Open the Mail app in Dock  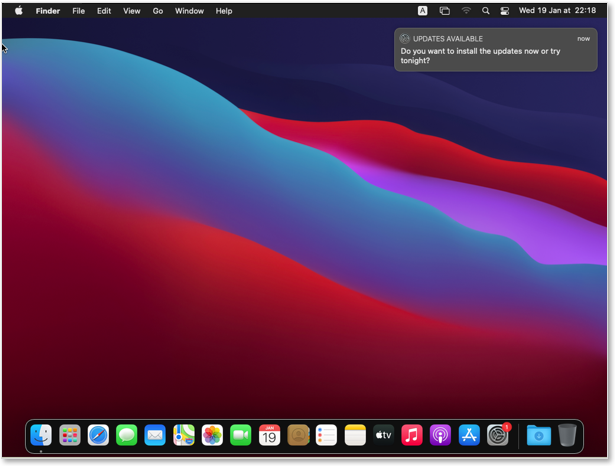[155, 435]
